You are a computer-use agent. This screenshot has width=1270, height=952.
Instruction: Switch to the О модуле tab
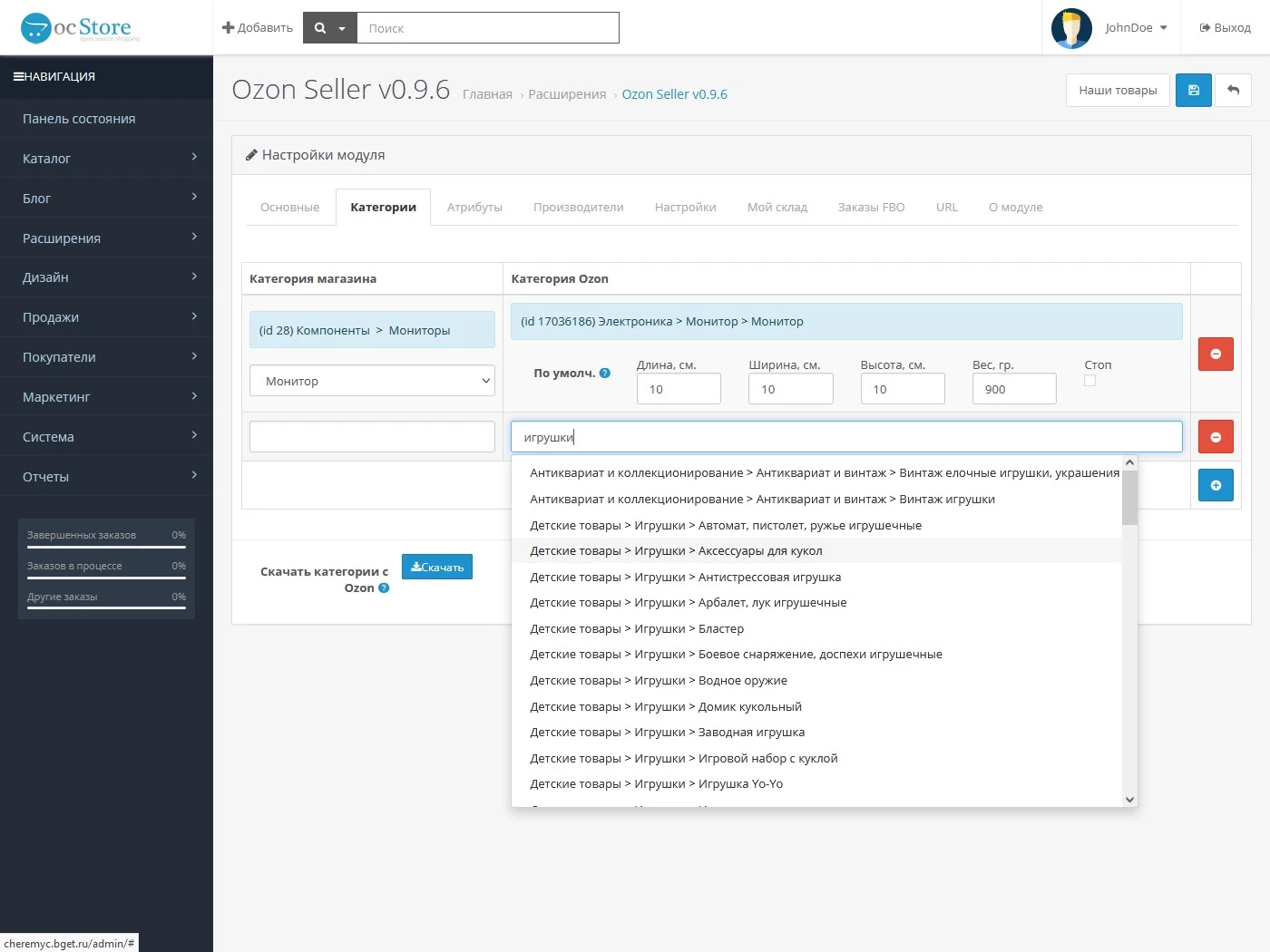click(1016, 207)
